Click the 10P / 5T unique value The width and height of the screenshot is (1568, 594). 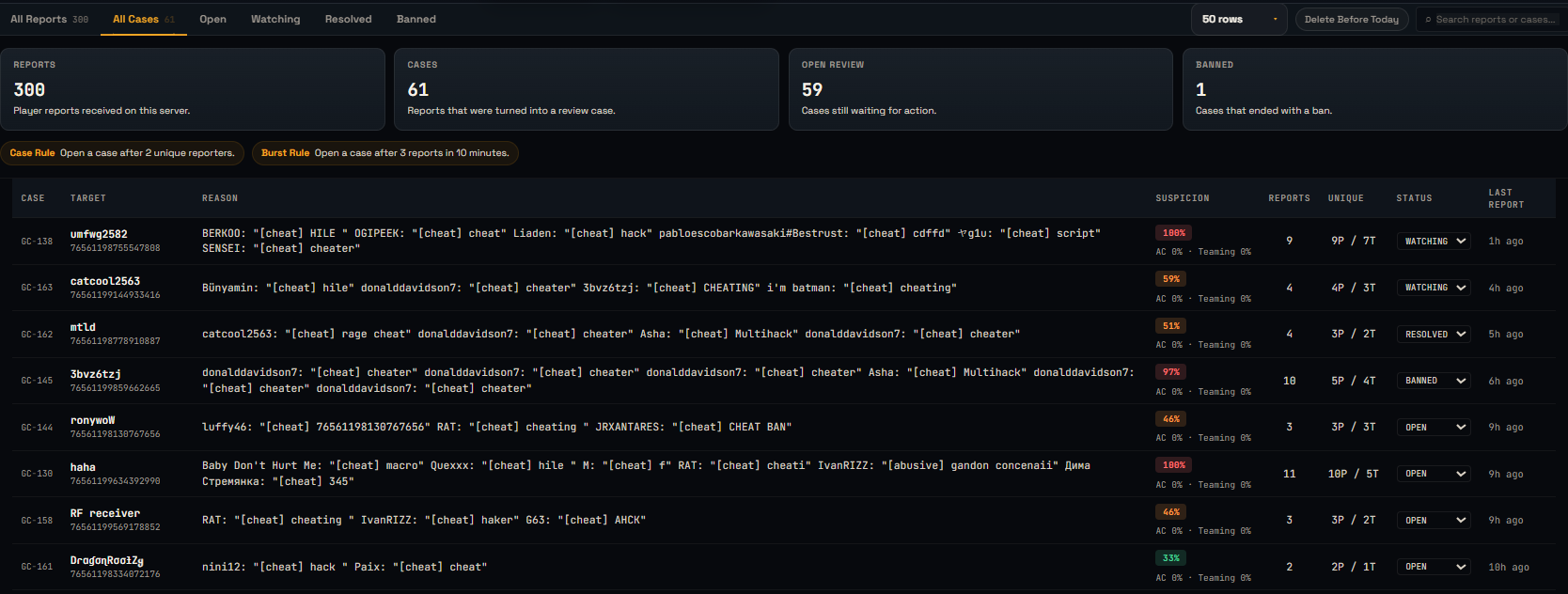click(1353, 474)
